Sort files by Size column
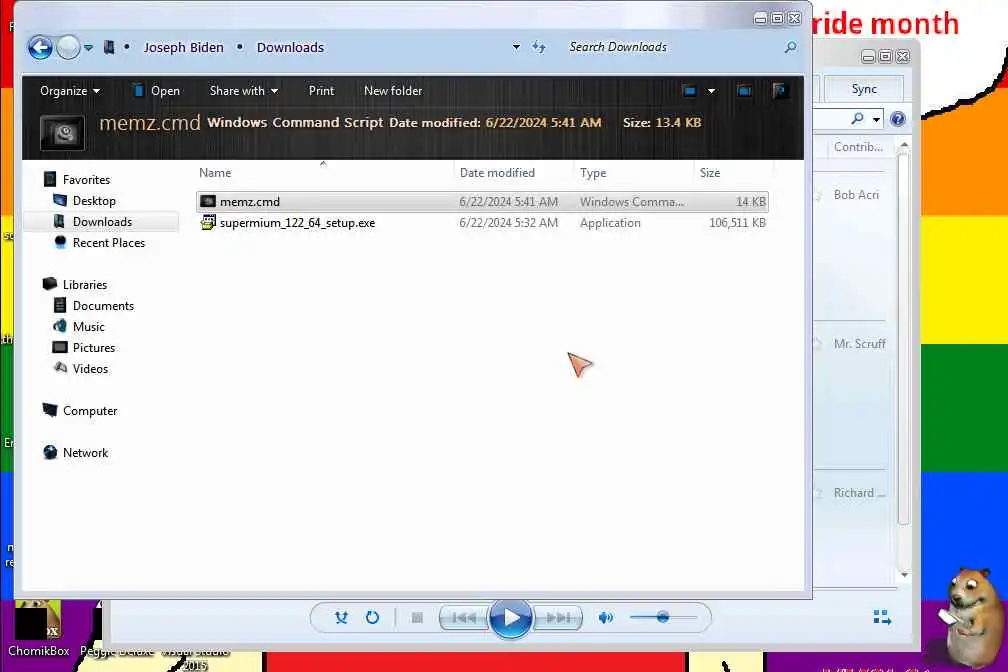 [x=710, y=173]
